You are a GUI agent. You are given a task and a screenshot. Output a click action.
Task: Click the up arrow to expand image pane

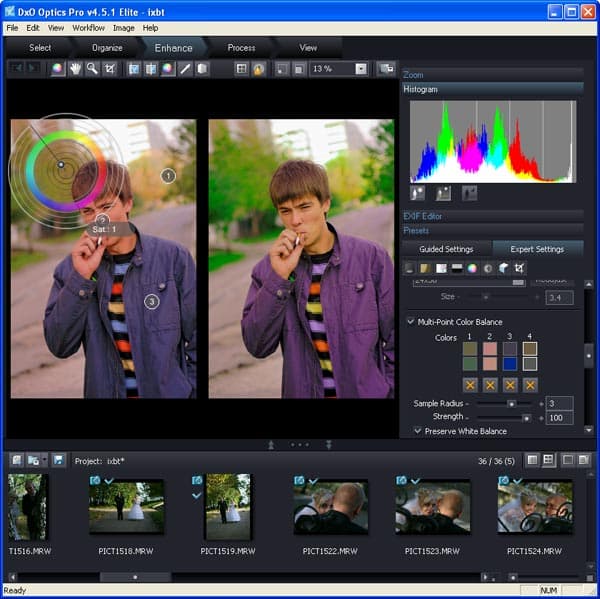click(x=271, y=445)
